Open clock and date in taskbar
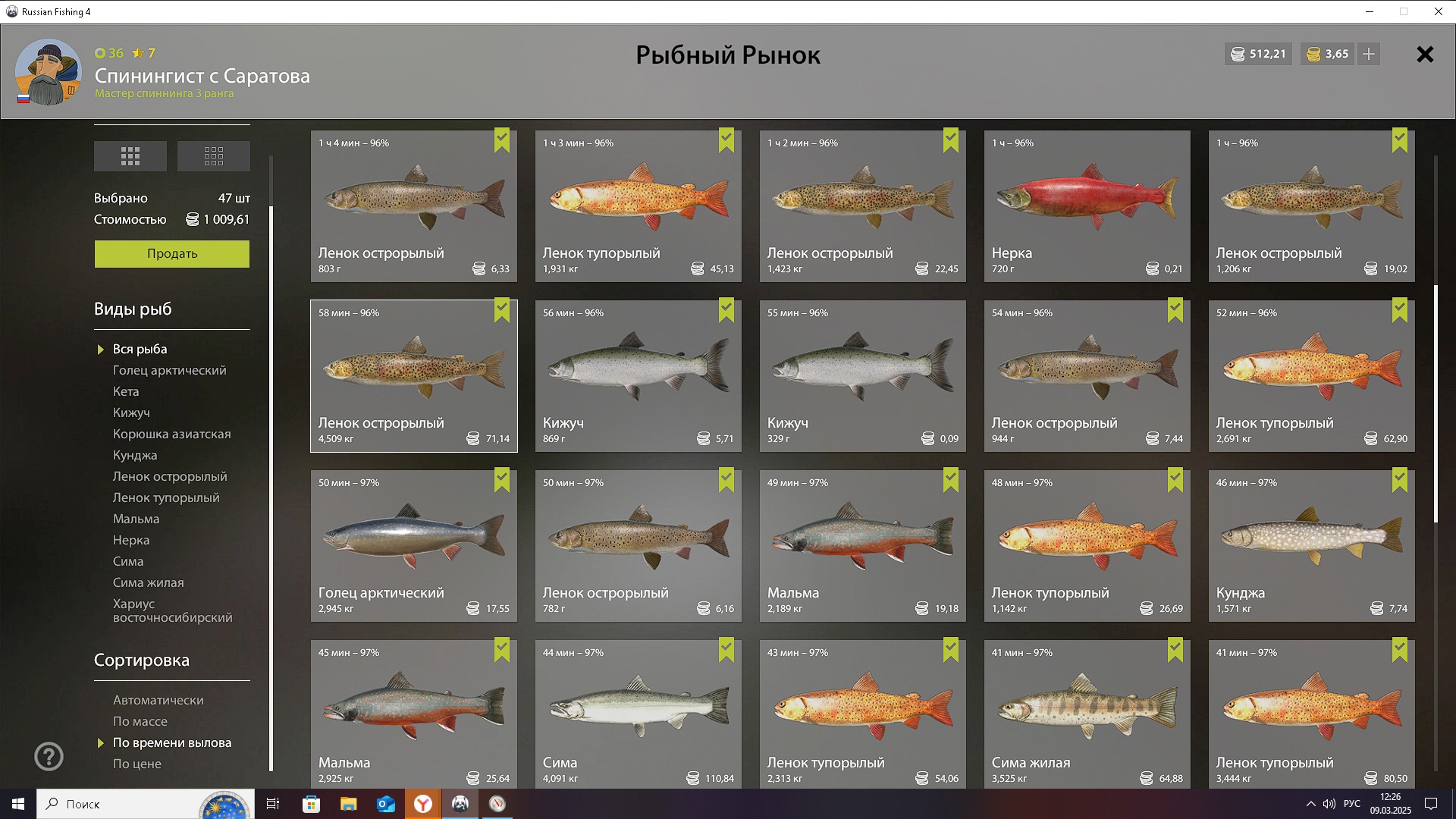 point(1390,804)
